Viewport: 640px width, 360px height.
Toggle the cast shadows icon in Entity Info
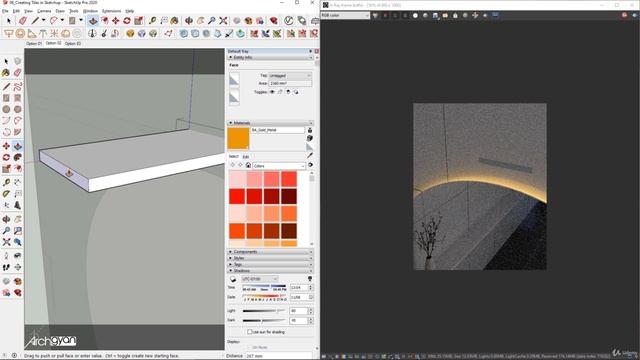pos(296,92)
